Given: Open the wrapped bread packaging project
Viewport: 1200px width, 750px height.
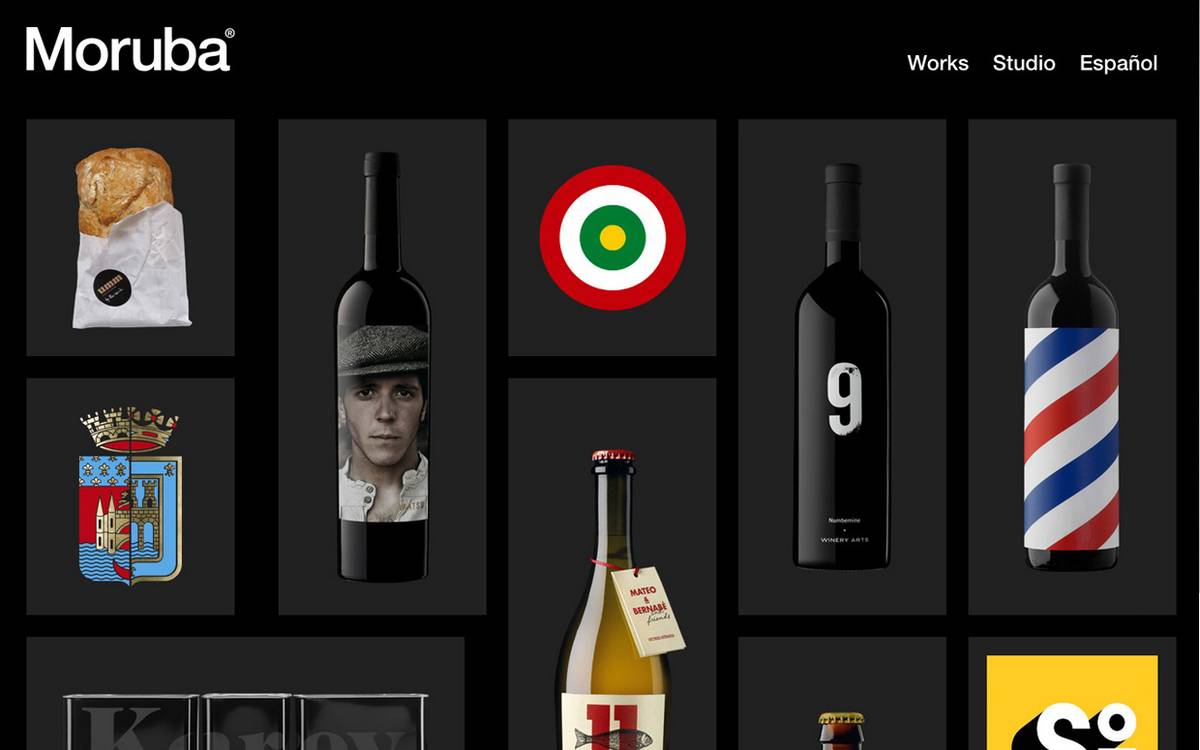Looking at the screenshot, I should (130, 238).
